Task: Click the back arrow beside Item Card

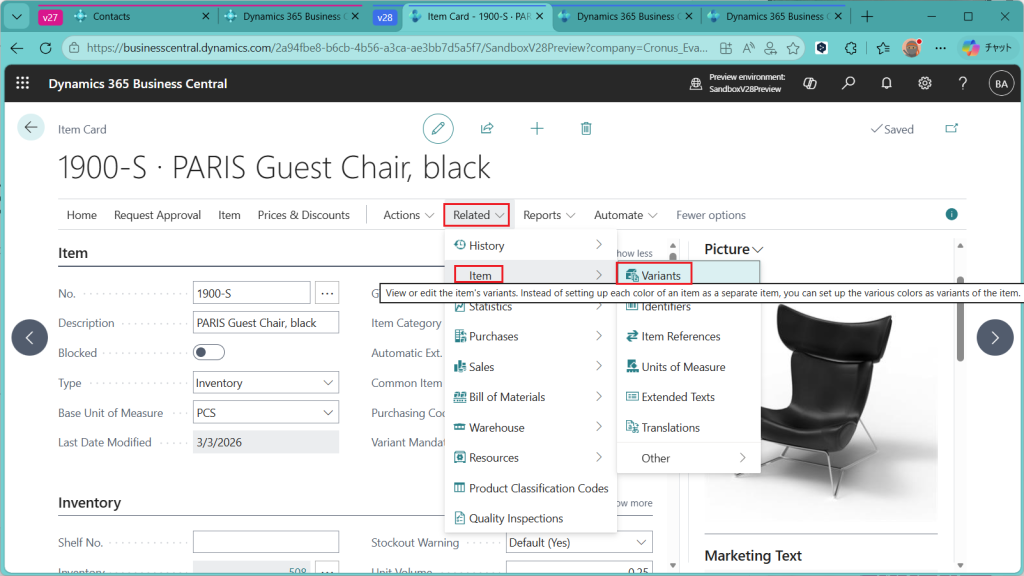Action: pos(31,127)
